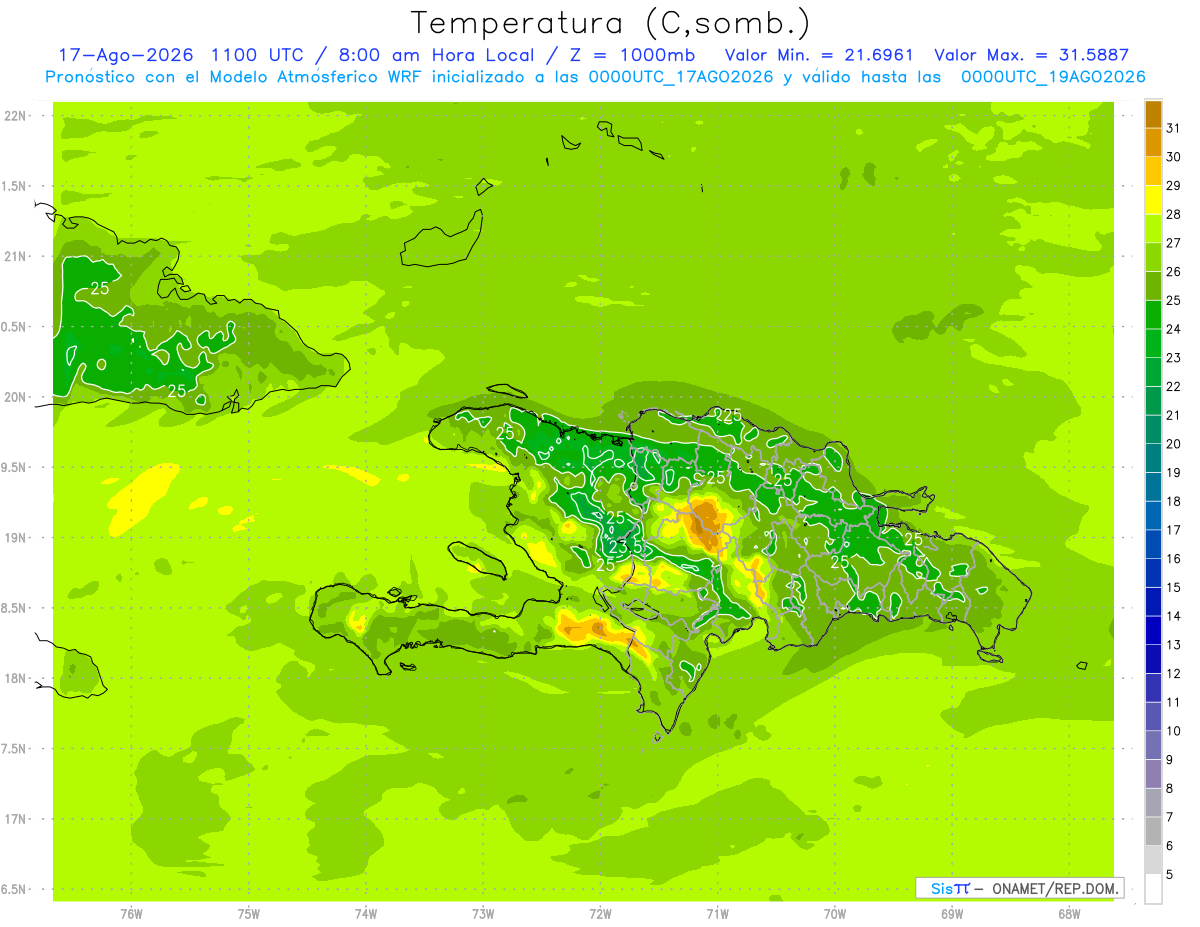This screenshot has width=1200, height=927.
Task: Click the "19N" latitude axis label
Action: click(15, 538)
